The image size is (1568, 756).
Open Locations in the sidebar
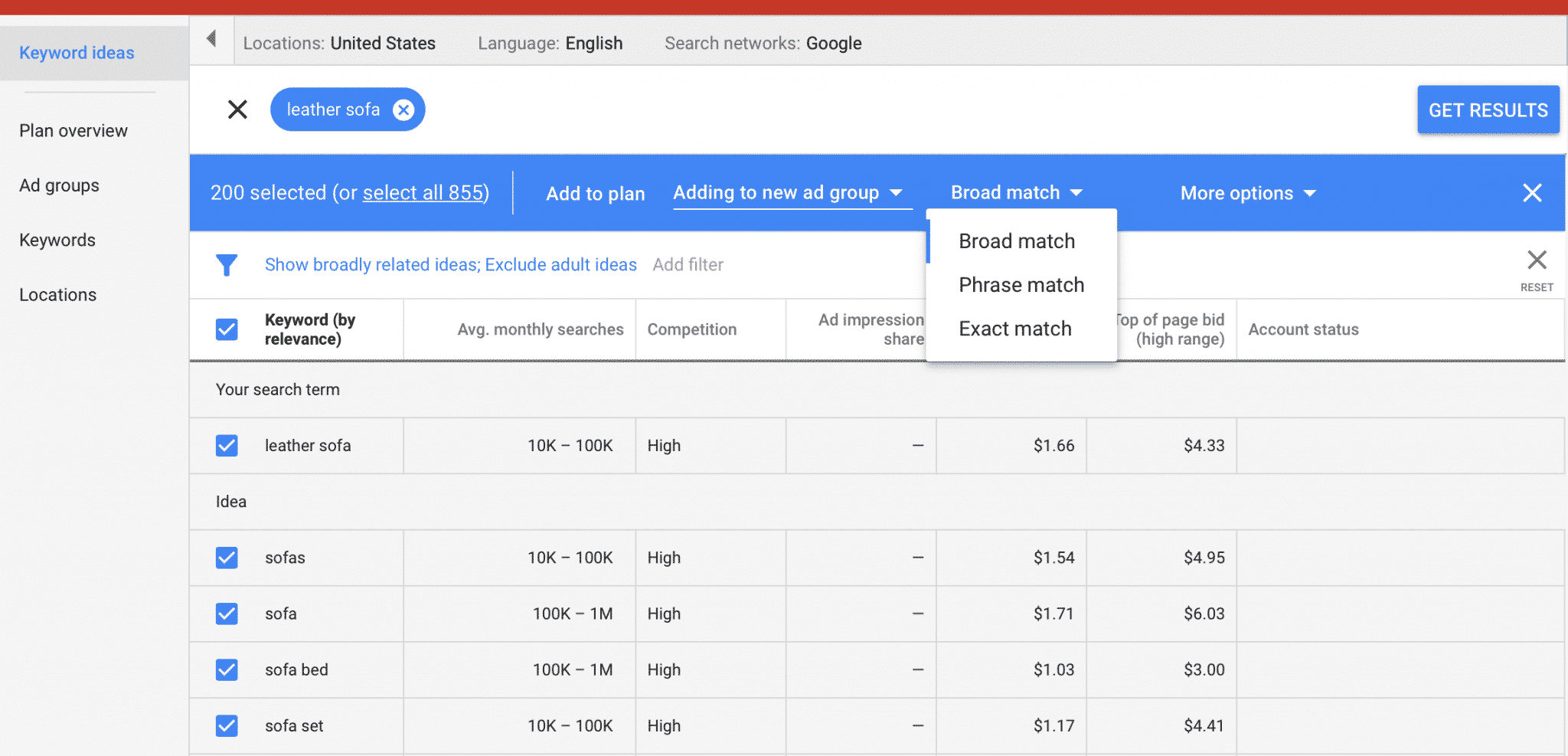(57, 295)
